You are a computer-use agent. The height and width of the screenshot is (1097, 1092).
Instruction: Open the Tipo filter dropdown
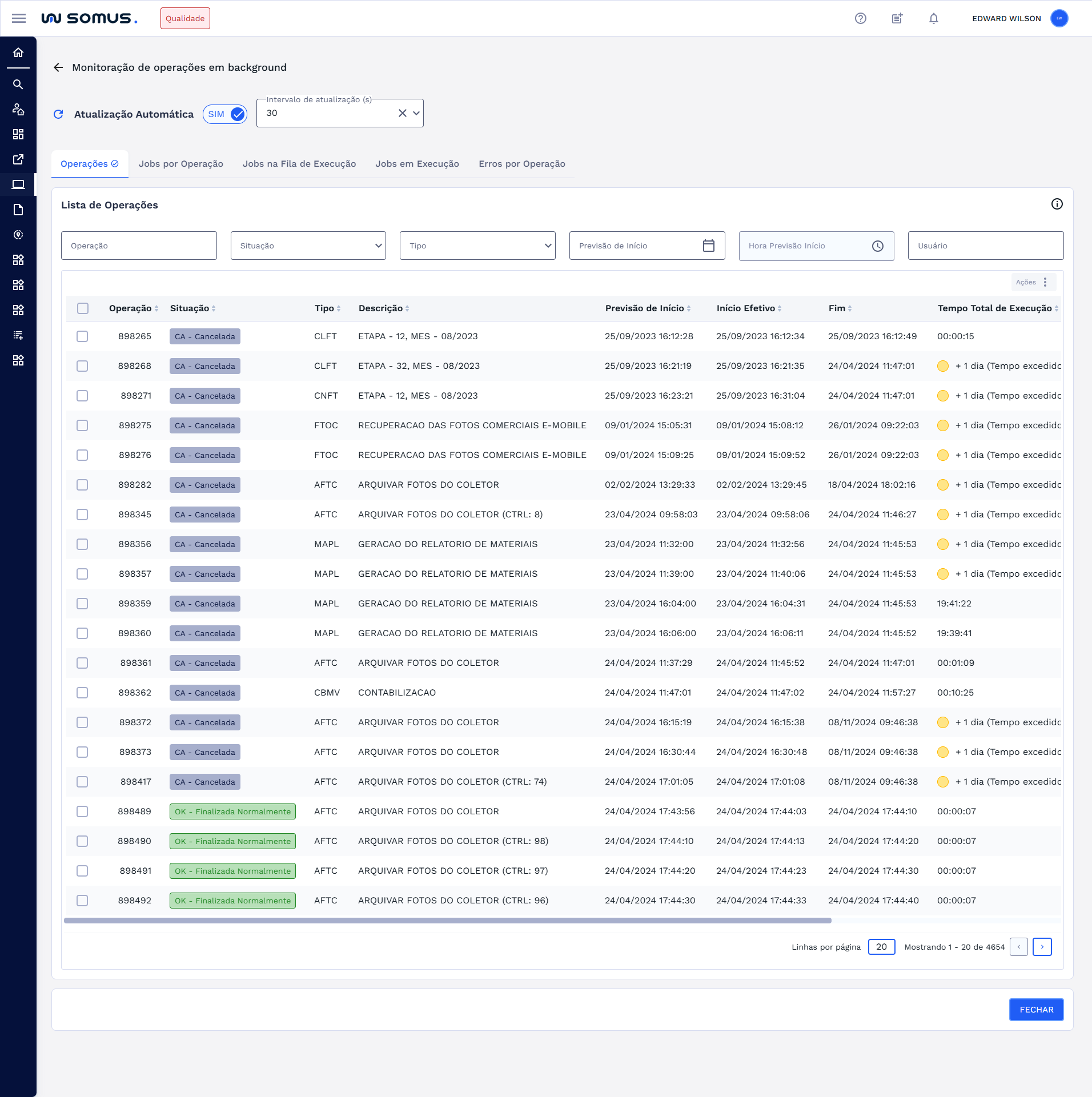click(x=477, y=246)
